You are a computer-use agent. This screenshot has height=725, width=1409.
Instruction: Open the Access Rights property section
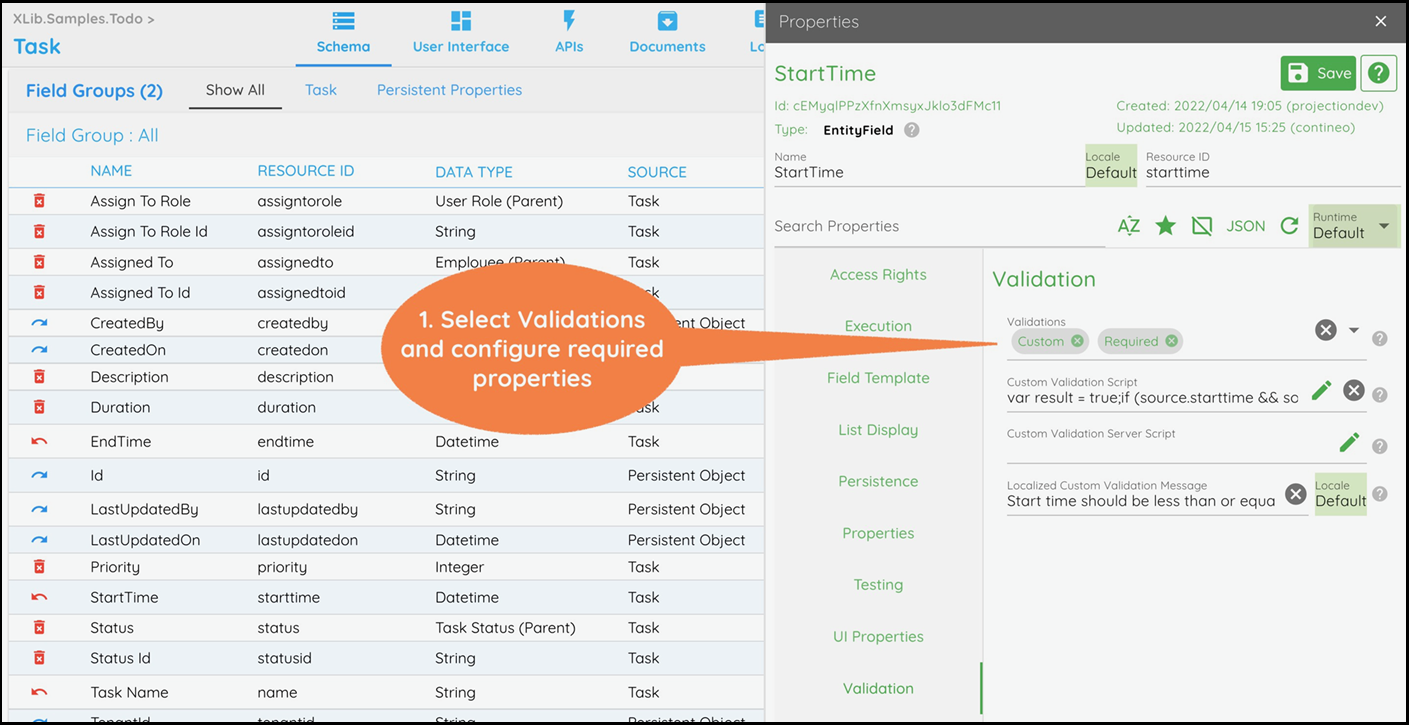[878, 275]
